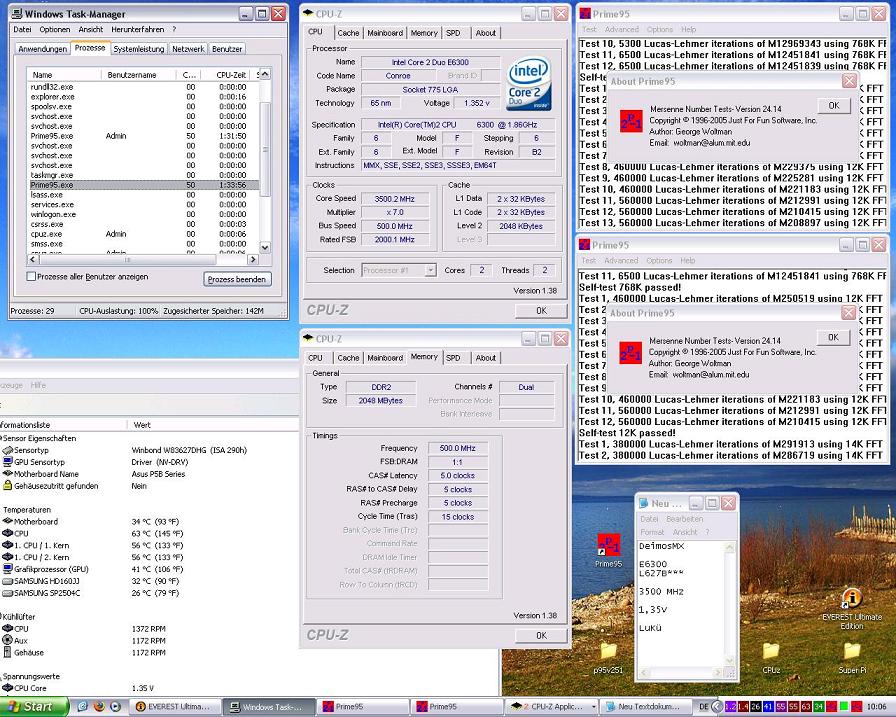Open the Netzwerk tab in Task-Manager
Image resolution: width=896 pixels, height=717 pixels.
tap(188, 49)
